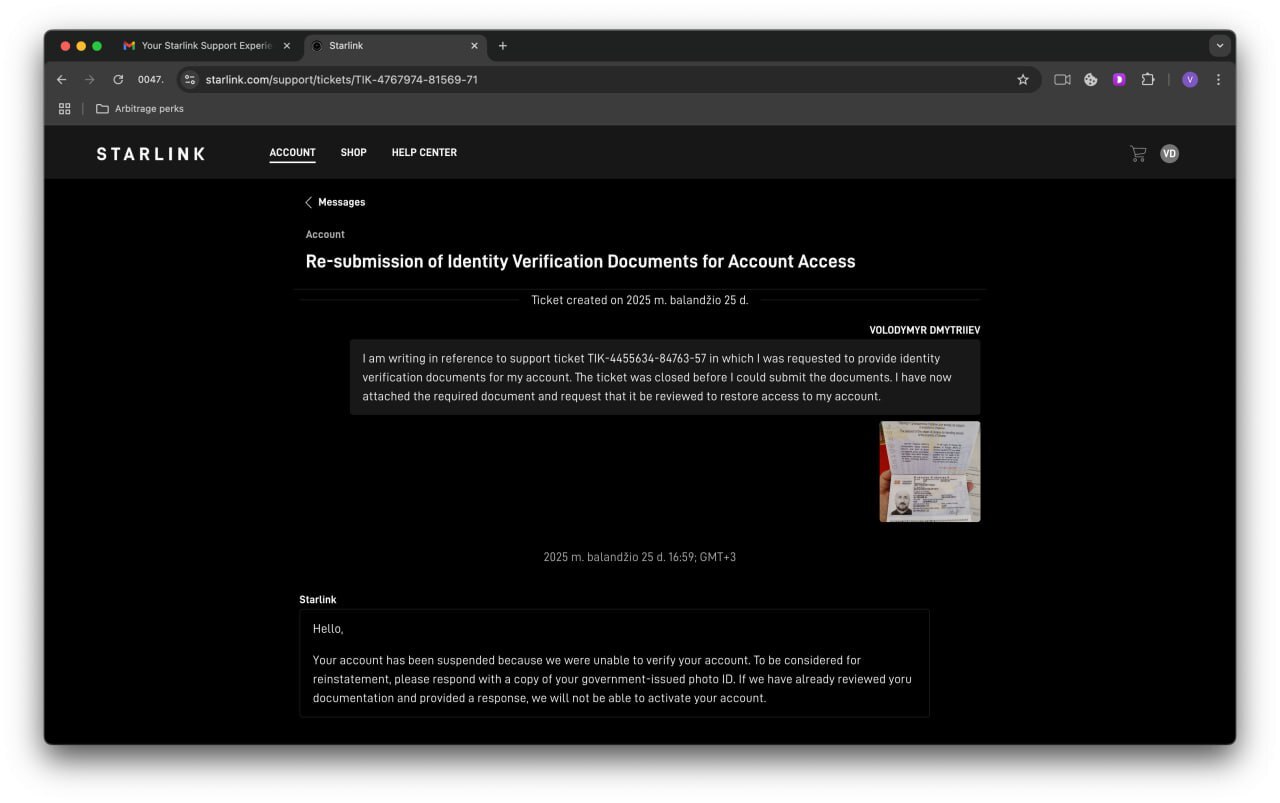Click the cookie extension icon

click(x=1090, y=80)
